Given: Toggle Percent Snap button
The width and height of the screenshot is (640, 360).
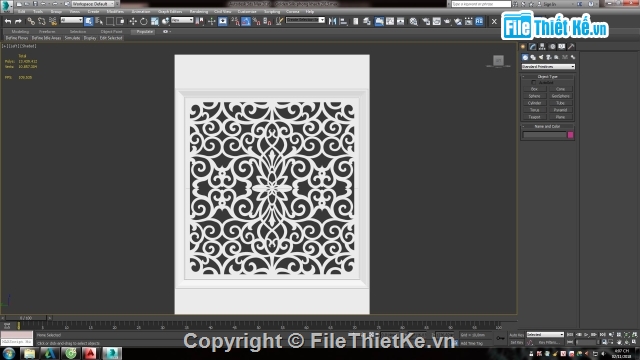Looking at the screenshot, I should click(256, 21).
